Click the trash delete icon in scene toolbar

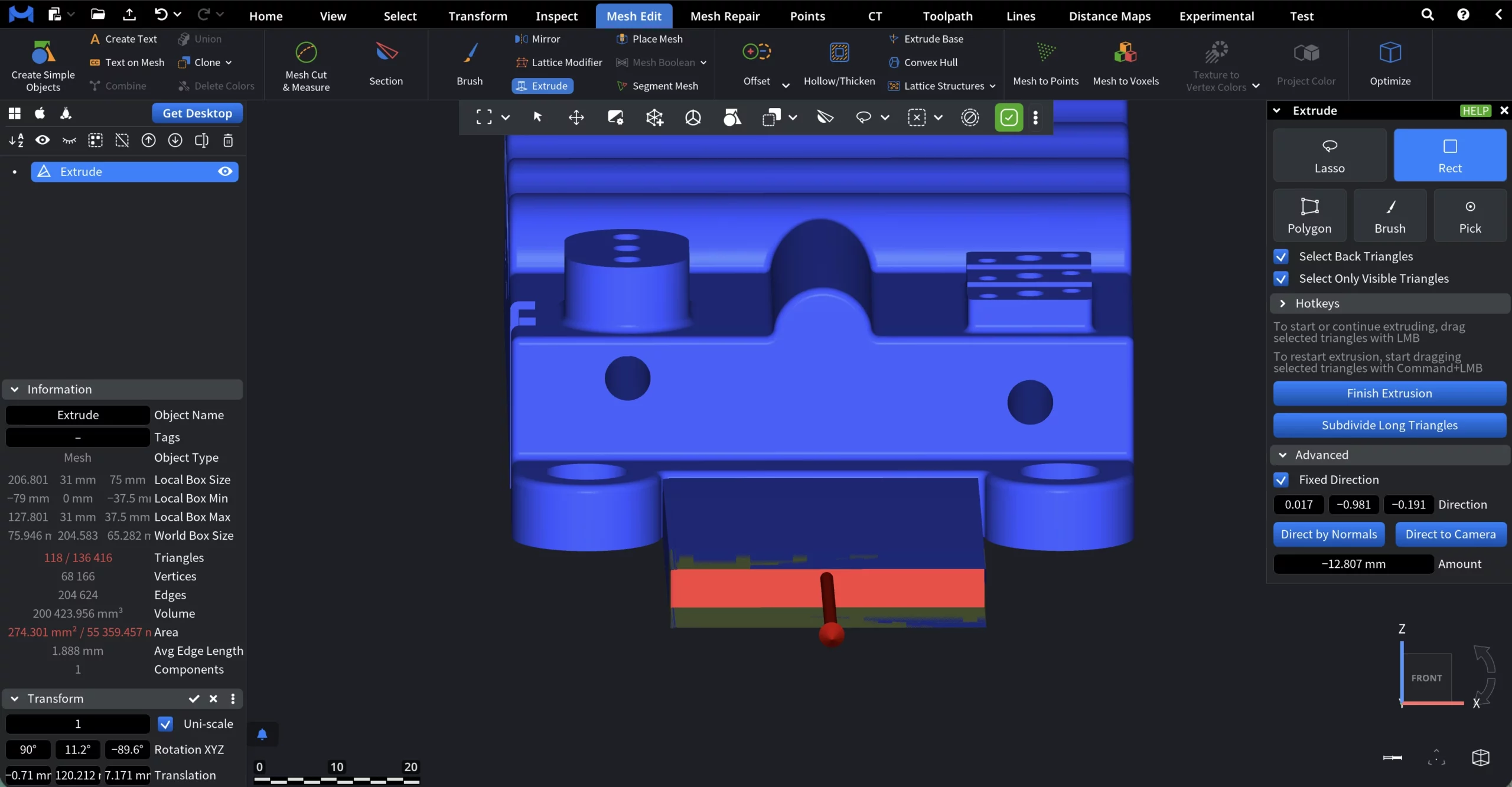(x=228, y=141)
